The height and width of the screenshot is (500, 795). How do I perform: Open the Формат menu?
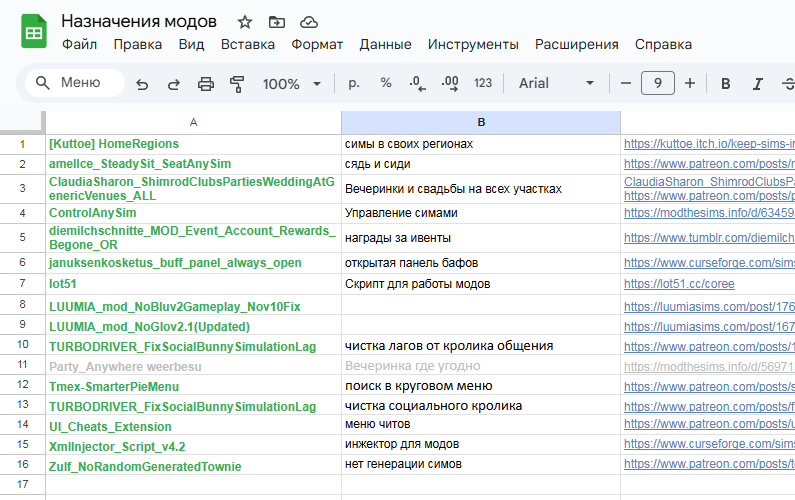coord(317,45)
